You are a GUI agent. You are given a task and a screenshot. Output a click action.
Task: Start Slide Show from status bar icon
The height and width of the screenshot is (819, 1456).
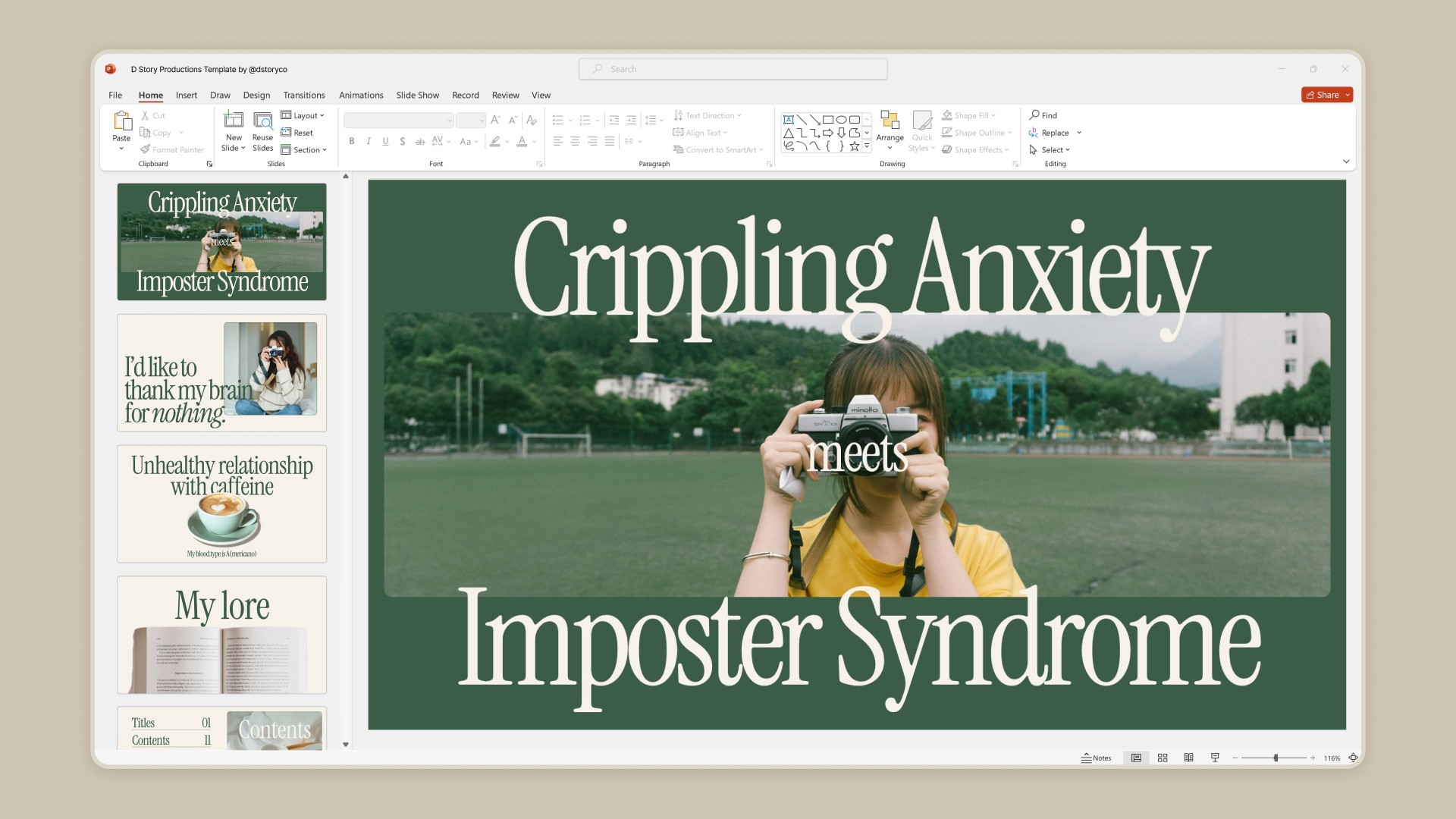tap(1215, 758)
